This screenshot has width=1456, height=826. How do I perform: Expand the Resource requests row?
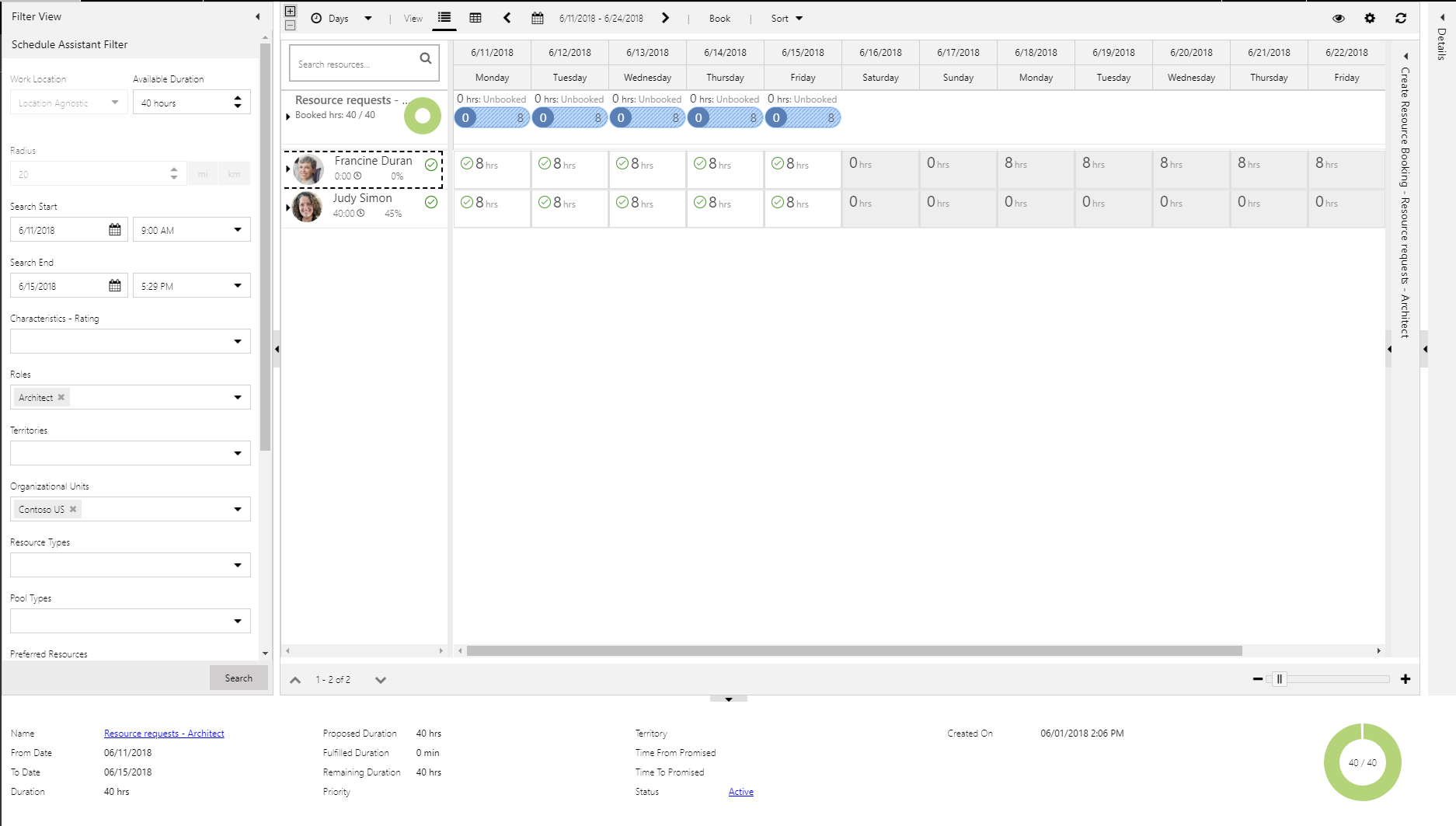(288, 117)
